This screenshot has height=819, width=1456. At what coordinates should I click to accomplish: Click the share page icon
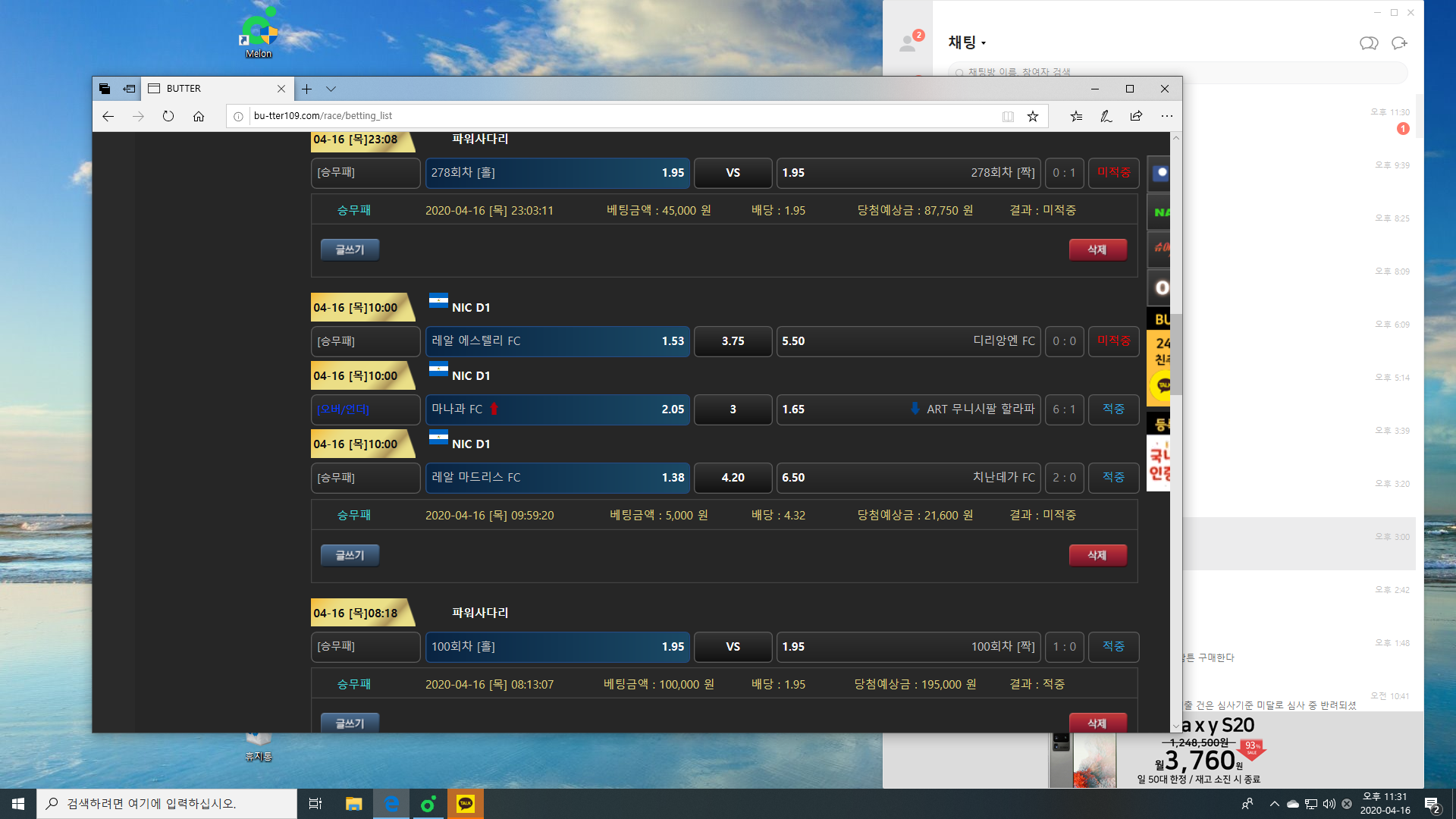(x=1136, y=116)
